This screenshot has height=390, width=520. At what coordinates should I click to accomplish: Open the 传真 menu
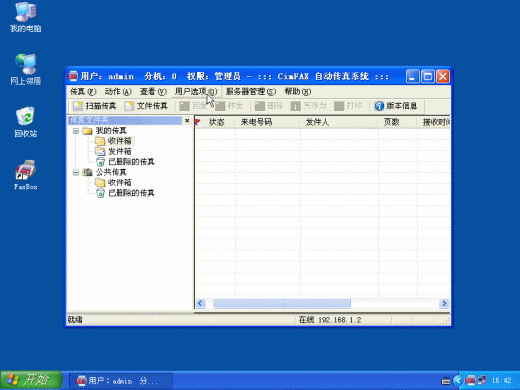click(83, 91)
